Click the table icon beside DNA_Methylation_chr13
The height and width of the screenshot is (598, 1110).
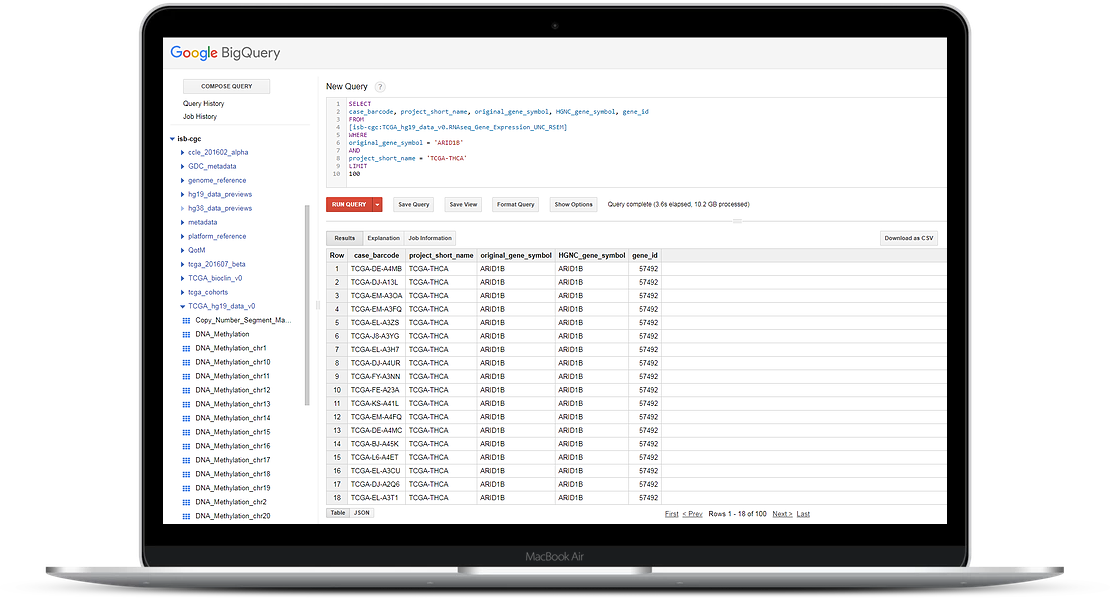coord(186,404)
